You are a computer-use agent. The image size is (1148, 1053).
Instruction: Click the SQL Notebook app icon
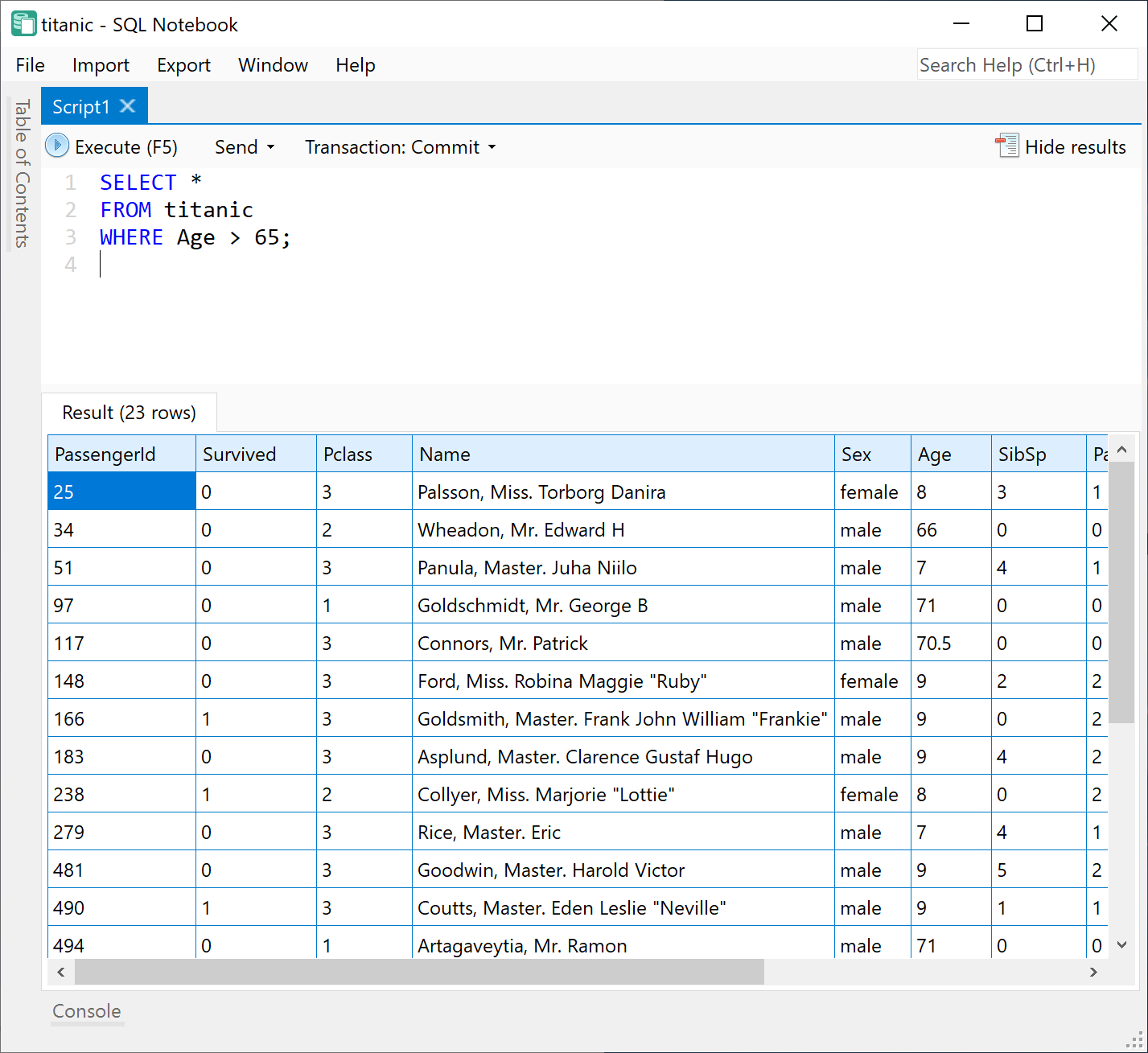pyautogui.click(x=23, y=24)
